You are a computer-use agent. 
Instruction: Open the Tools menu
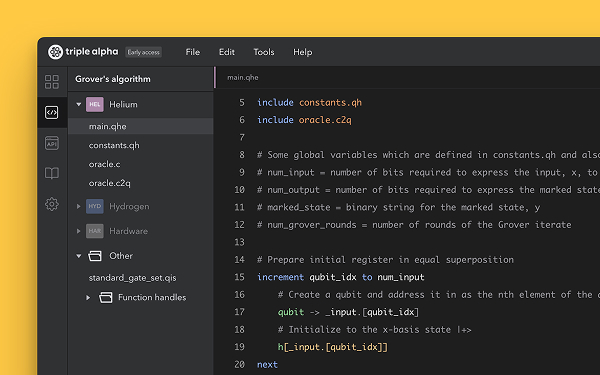264,52
